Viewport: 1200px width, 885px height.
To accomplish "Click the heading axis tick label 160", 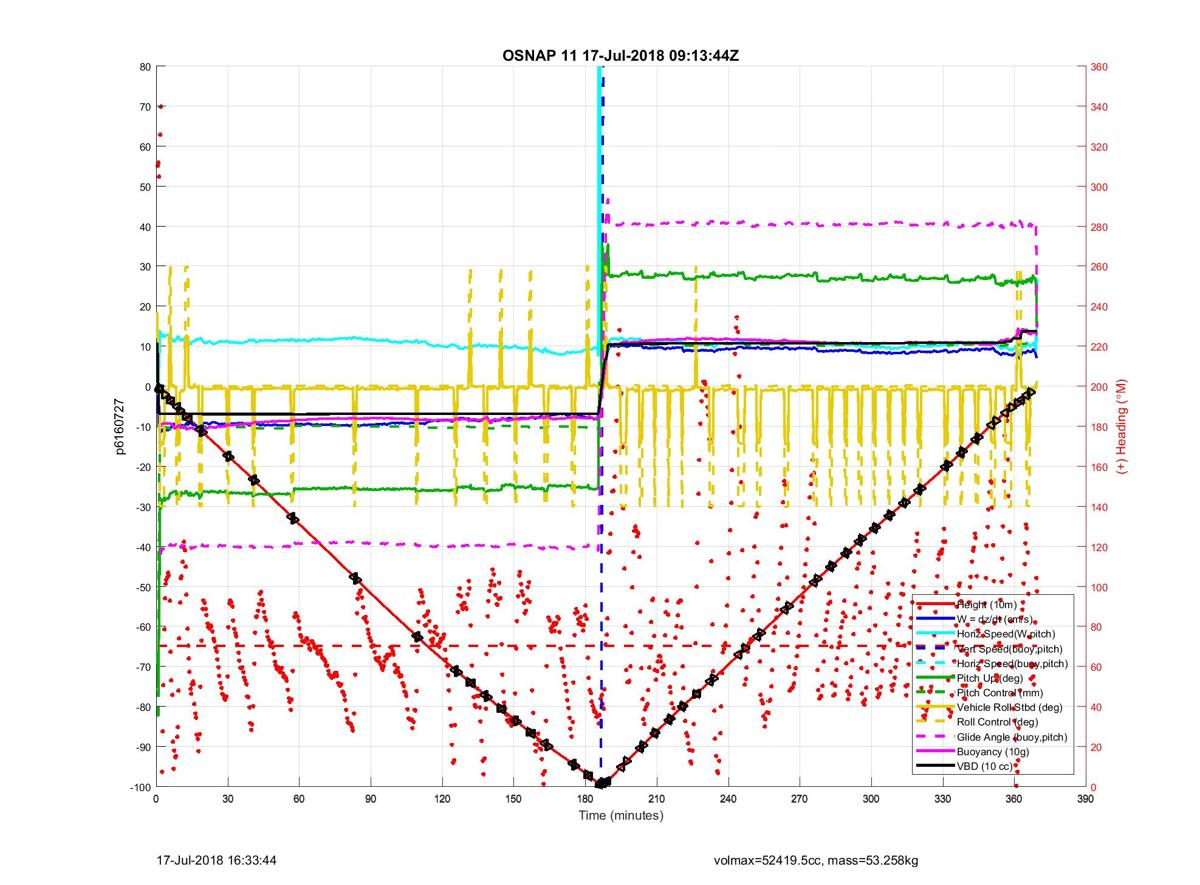I will pos(1100,467).
